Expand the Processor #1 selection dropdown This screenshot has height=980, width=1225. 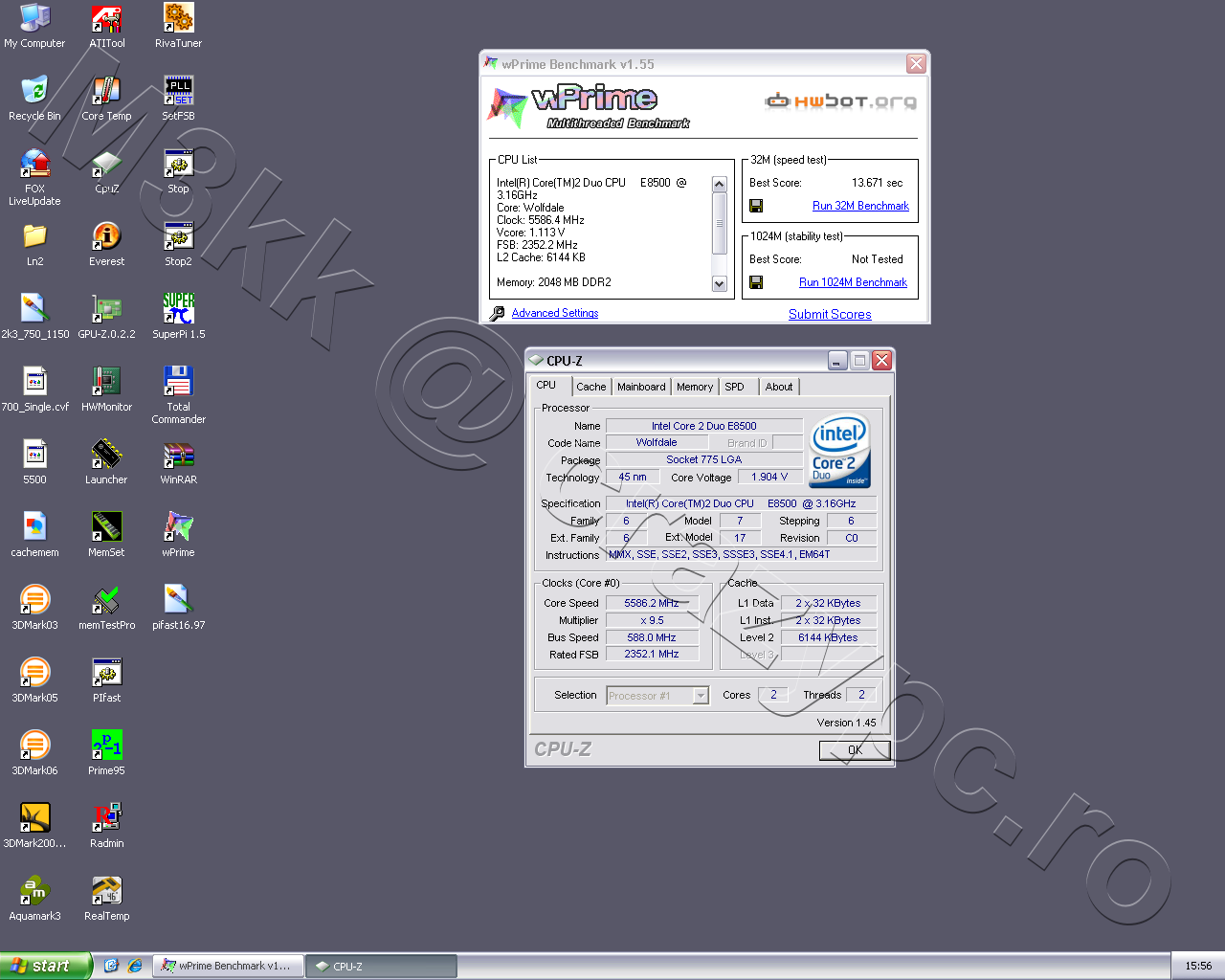tap(701, 696)
